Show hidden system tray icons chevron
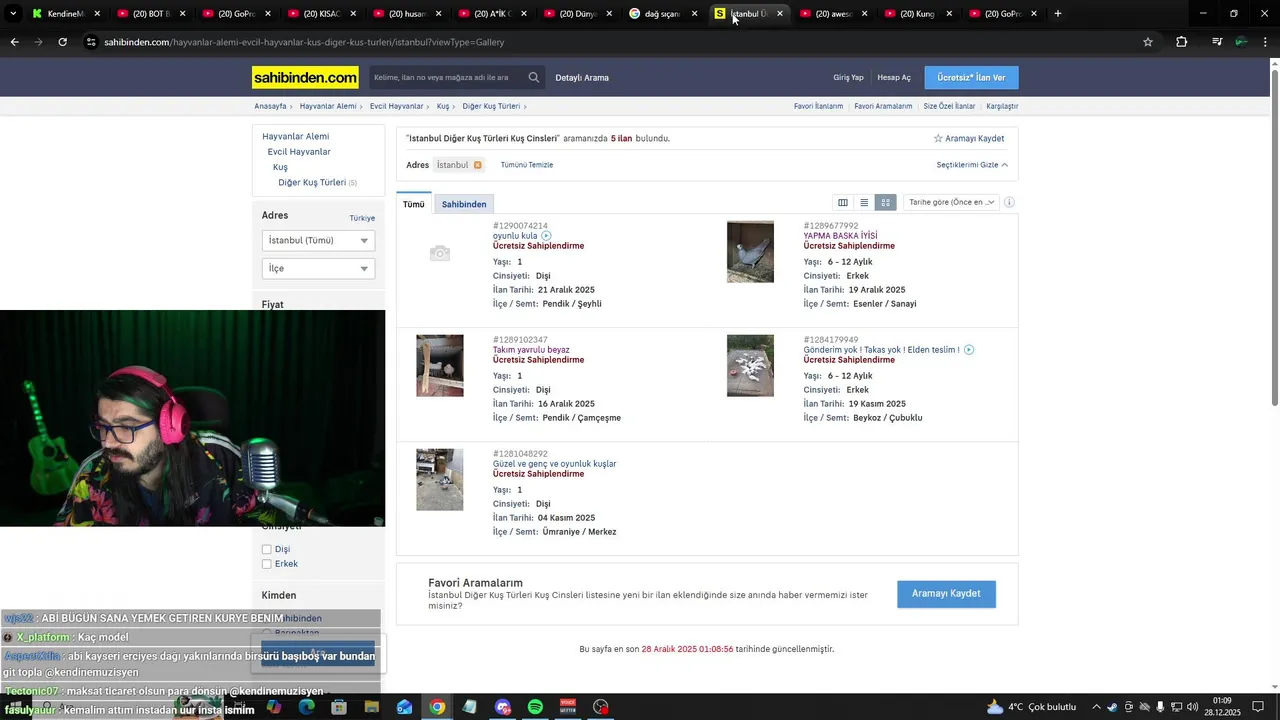The image size is (1280, 720). tap(1096, 707)
